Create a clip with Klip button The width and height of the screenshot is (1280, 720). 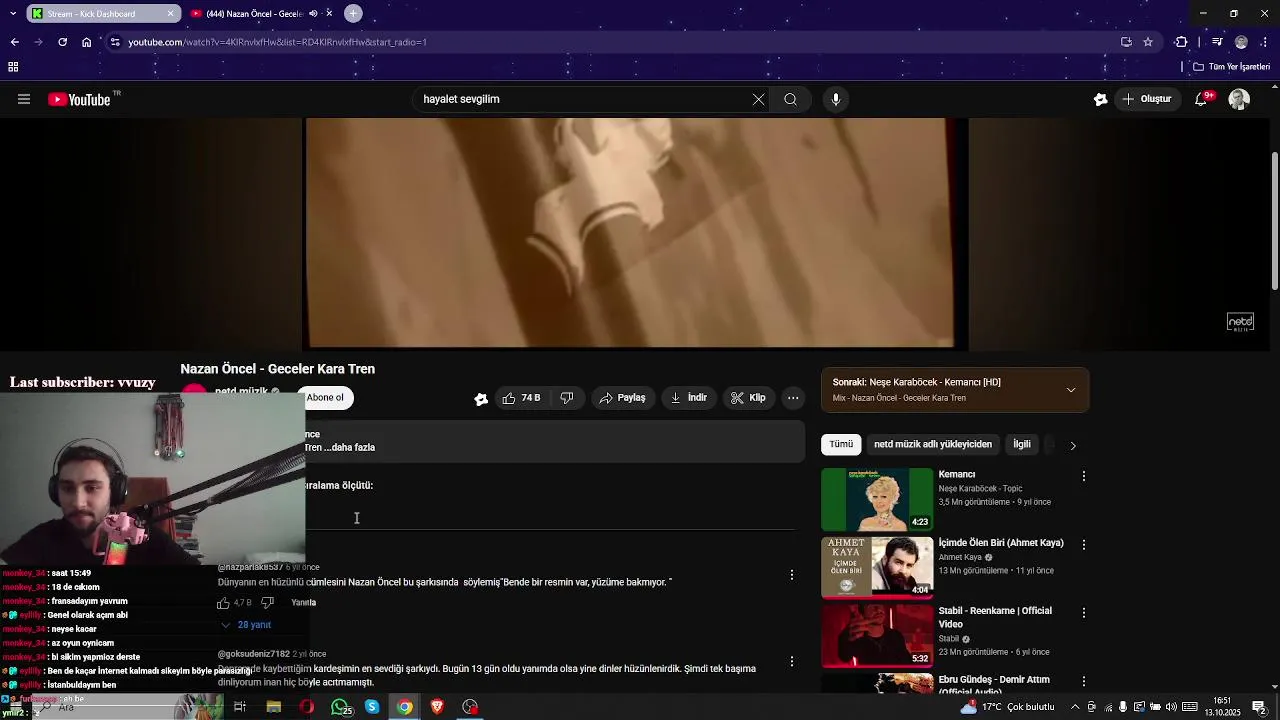(748, 398)
